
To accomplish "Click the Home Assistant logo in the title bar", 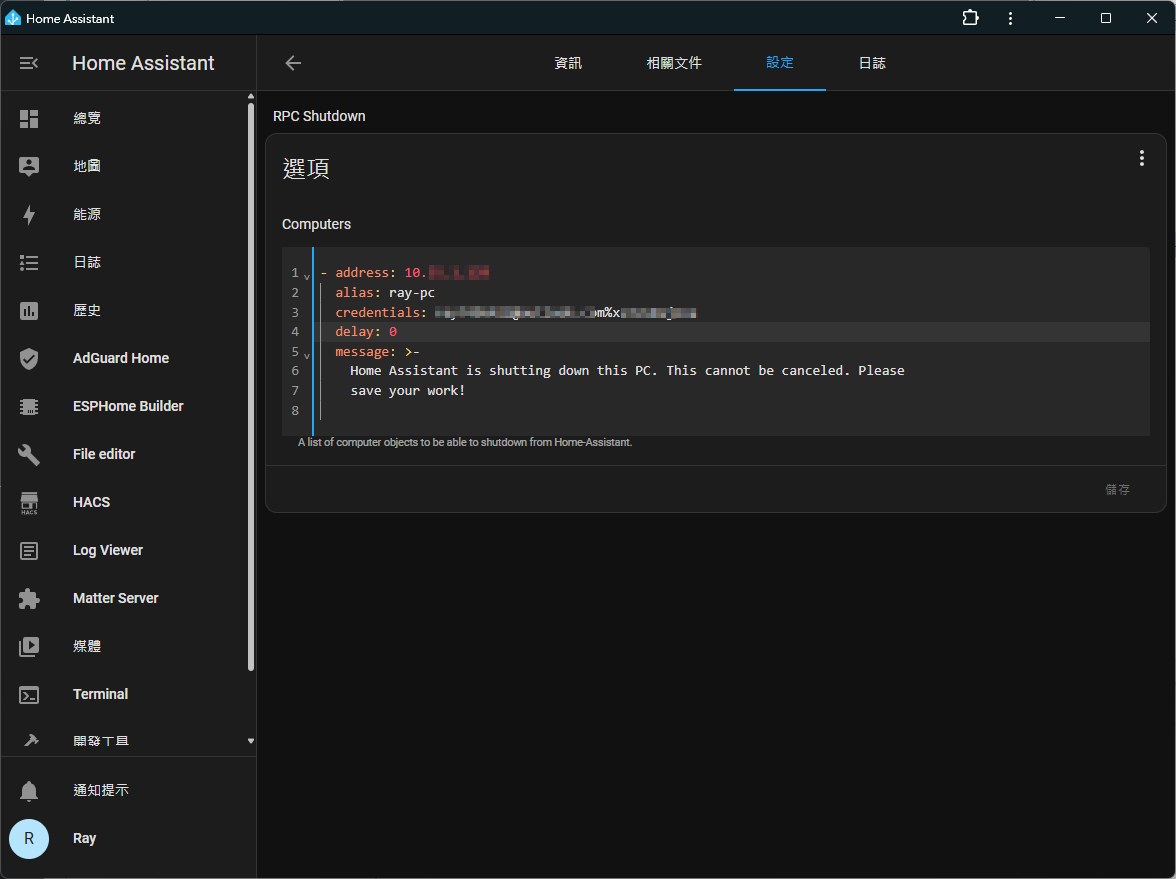I will [13, 18].
